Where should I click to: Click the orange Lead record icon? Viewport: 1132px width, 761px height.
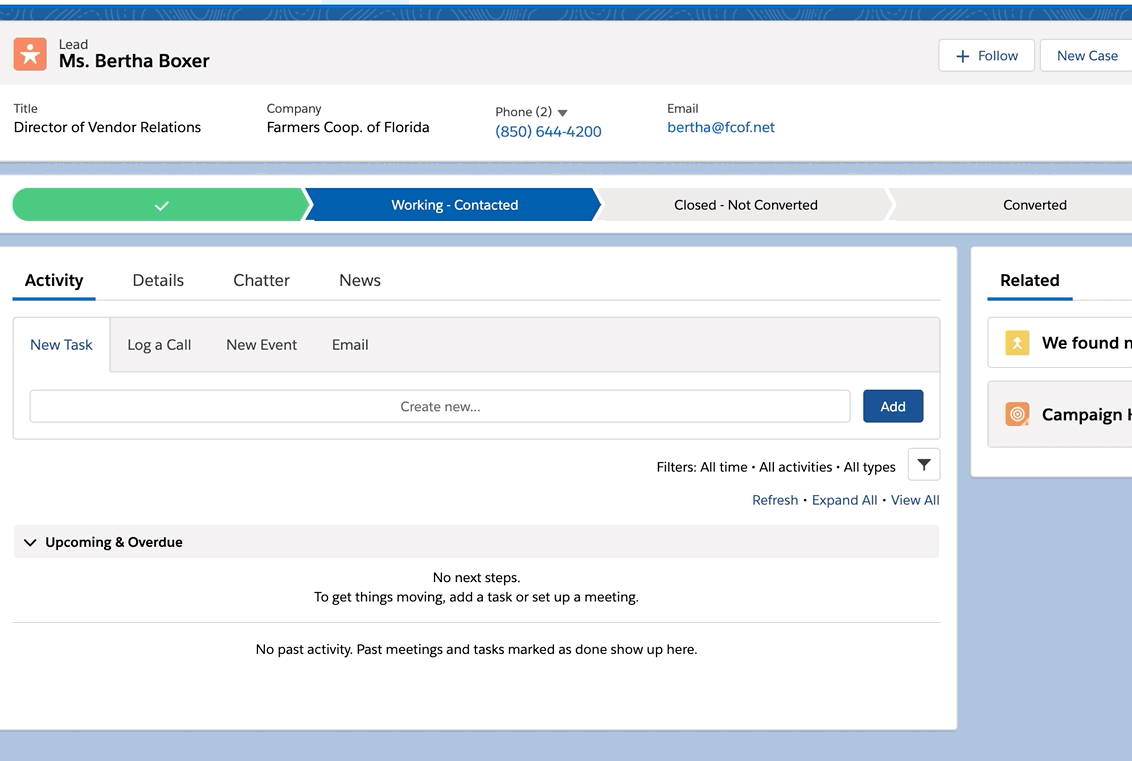coord(30,54)
